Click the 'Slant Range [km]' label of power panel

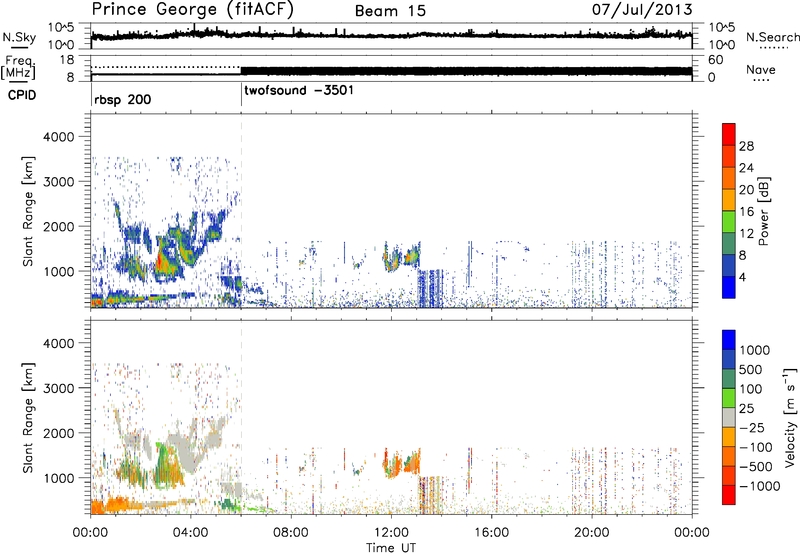pos(28,211)
